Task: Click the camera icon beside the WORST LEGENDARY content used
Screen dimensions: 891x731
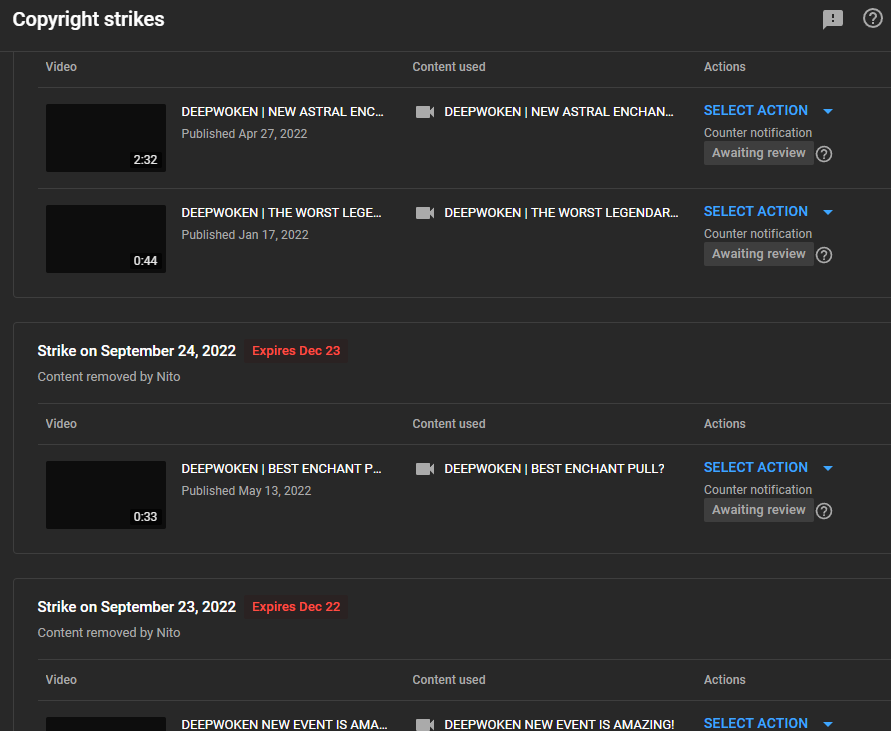Action: (424, 213)
